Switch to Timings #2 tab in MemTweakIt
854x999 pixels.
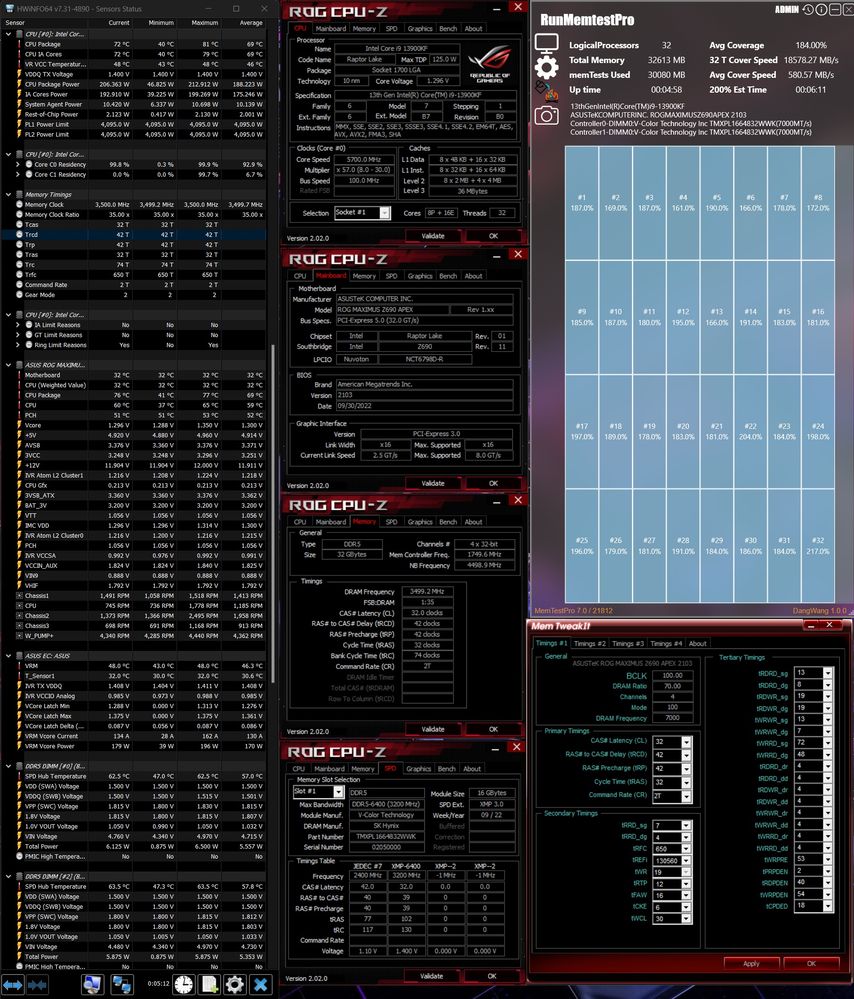point(590,643)
